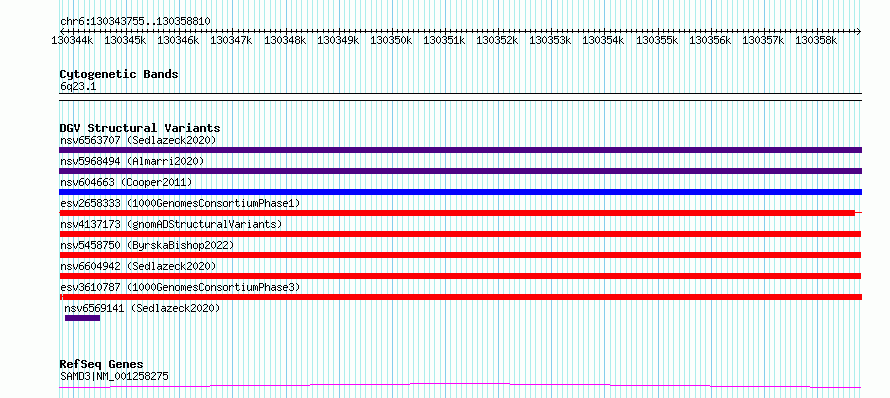890x398 pixels.
Task: Open esv2658333 (1000GenomesConsortiumPhase1) label
Action: [x=180, y=203]
